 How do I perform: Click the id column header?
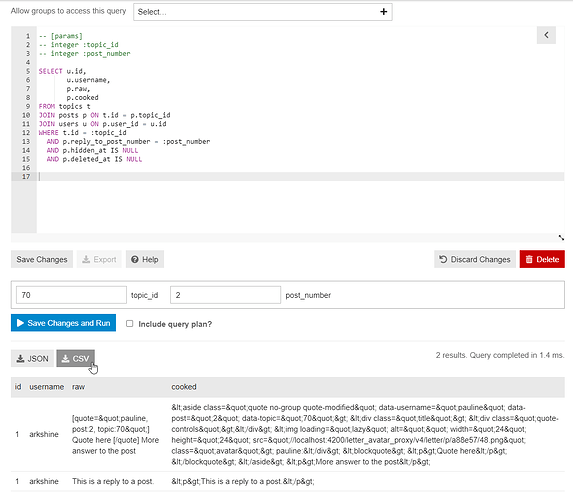[x=18, y=387]
